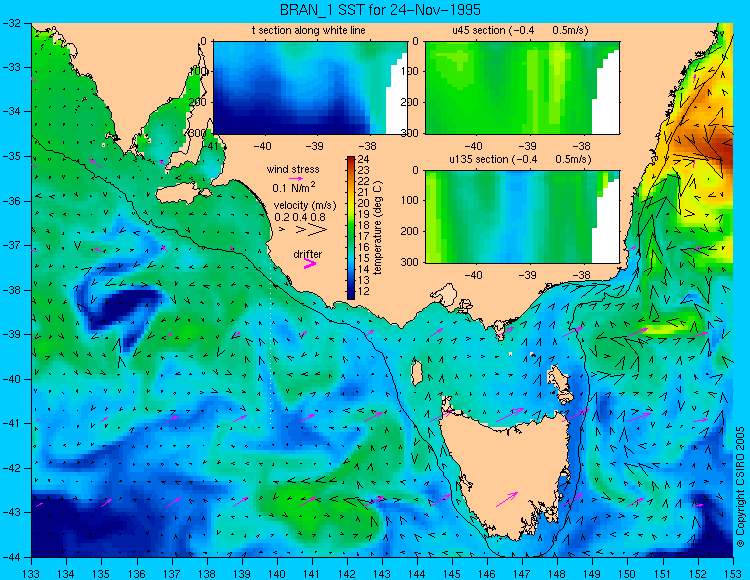Viewport: 750px width, 580px height.
Task: Click latitude label -44 on main map axis
Action: 13,557
